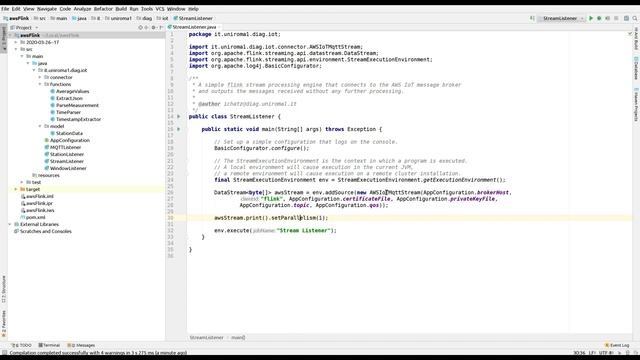Open Project Structure icon in top toolbar
640x360 pixels.
coord(626,18)
